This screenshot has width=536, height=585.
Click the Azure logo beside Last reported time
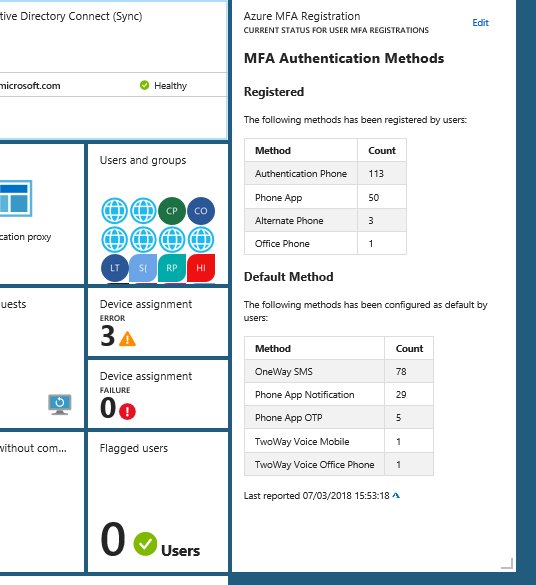[396, 495]
